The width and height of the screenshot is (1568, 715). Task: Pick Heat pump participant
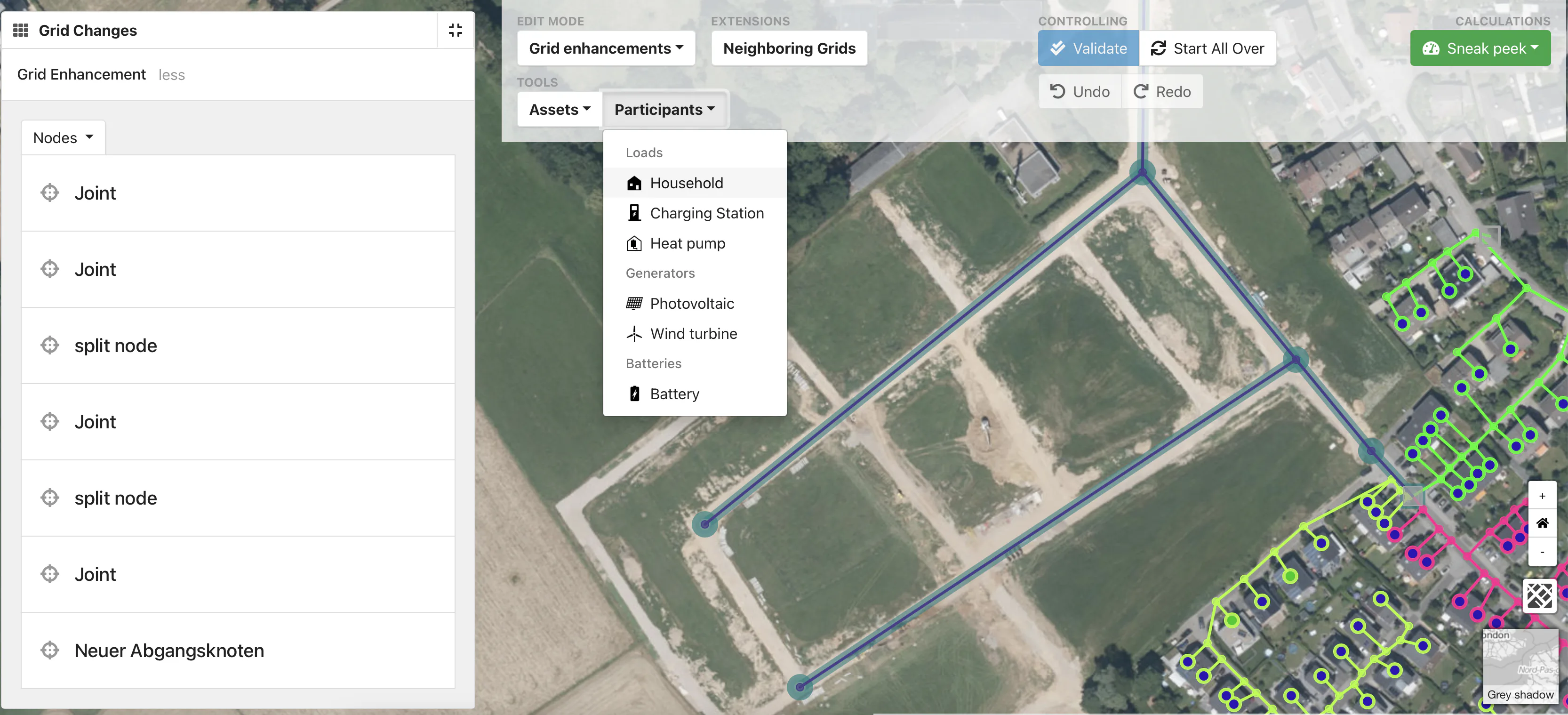[695, 243]
